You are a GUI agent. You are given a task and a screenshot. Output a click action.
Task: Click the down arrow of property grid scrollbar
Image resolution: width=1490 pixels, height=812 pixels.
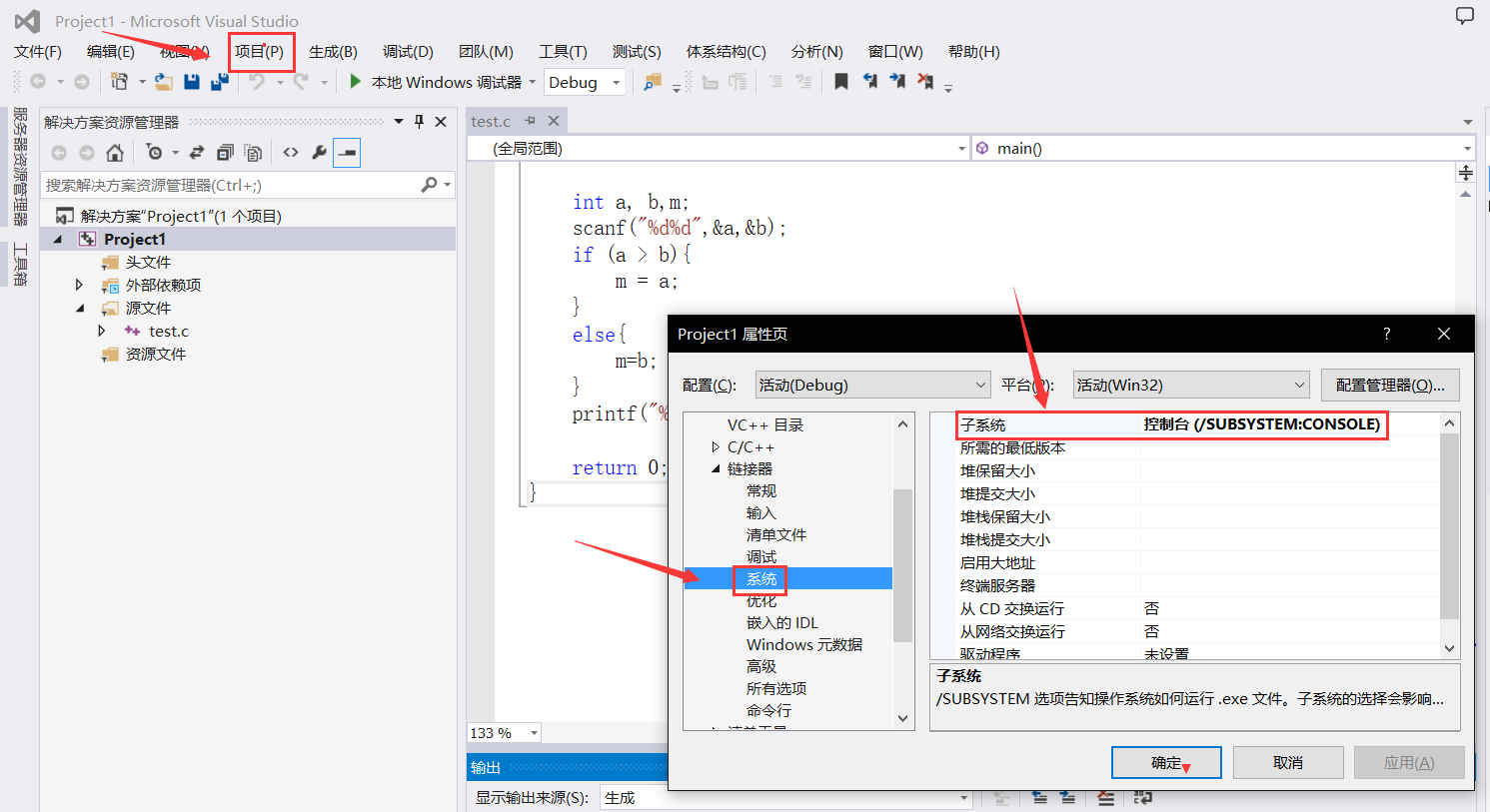click(x=1450, y=648)
